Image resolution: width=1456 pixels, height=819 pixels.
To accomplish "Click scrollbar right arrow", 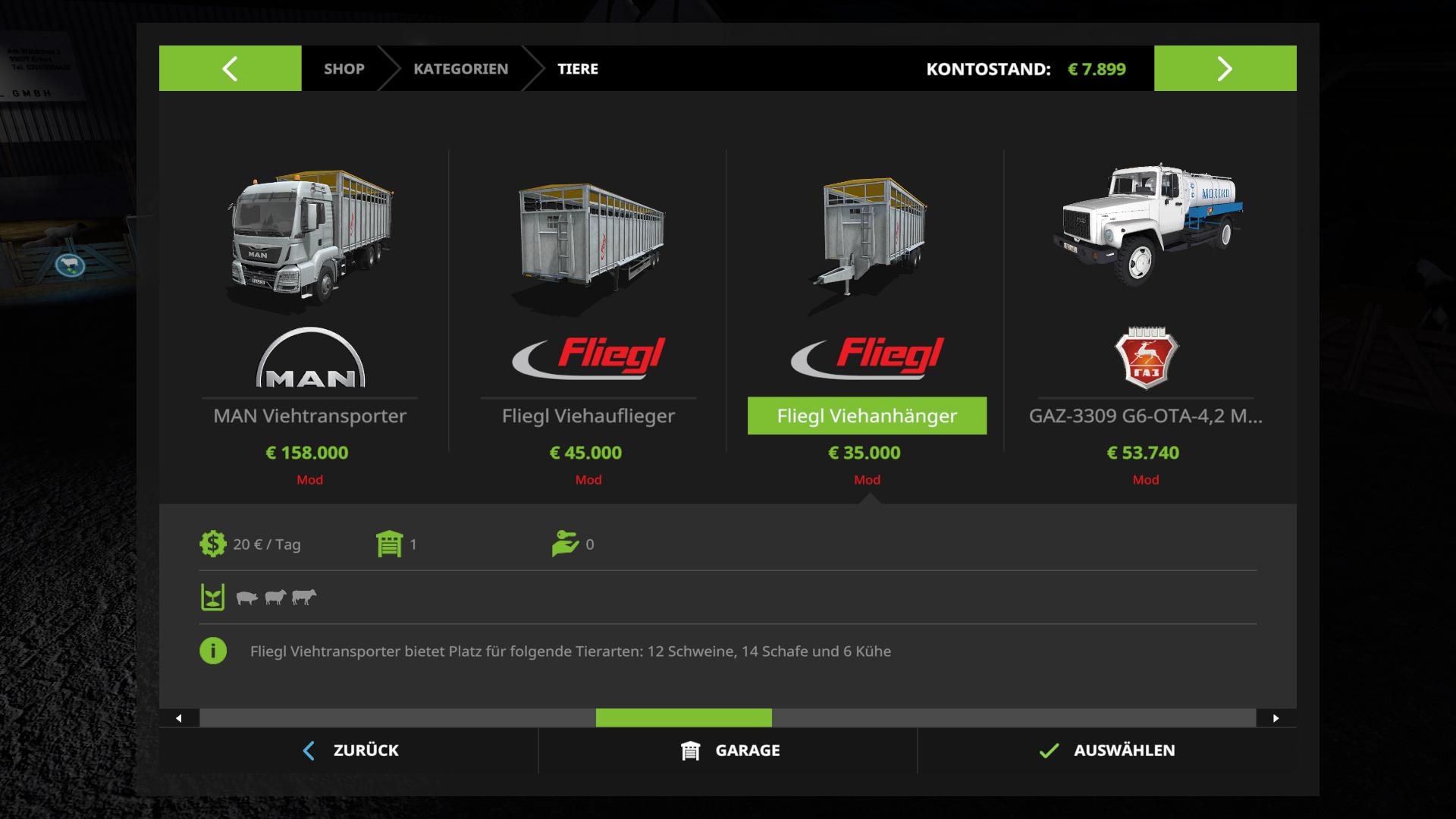I will [x=1276, y=718].
